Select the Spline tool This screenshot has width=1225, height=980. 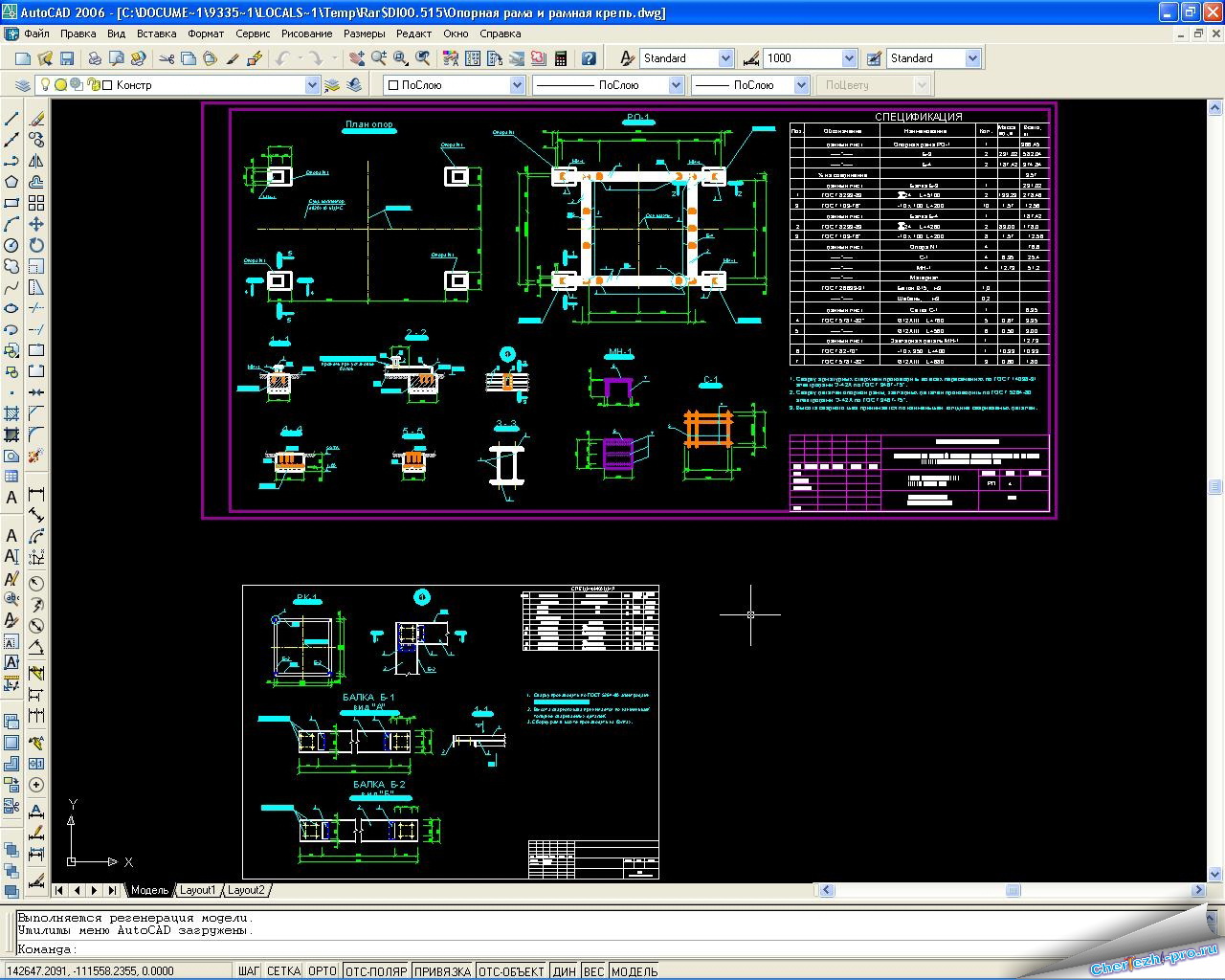(x=12, y=287)
